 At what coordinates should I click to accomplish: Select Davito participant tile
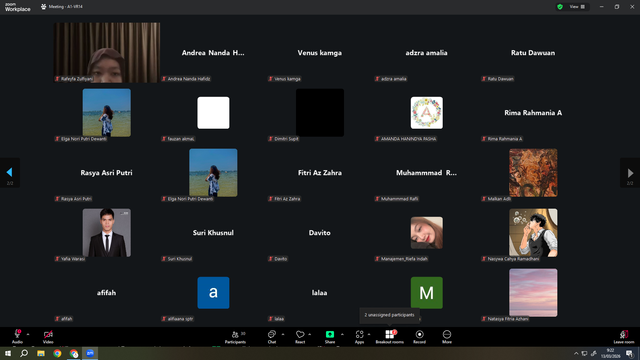tap(320, 233)
